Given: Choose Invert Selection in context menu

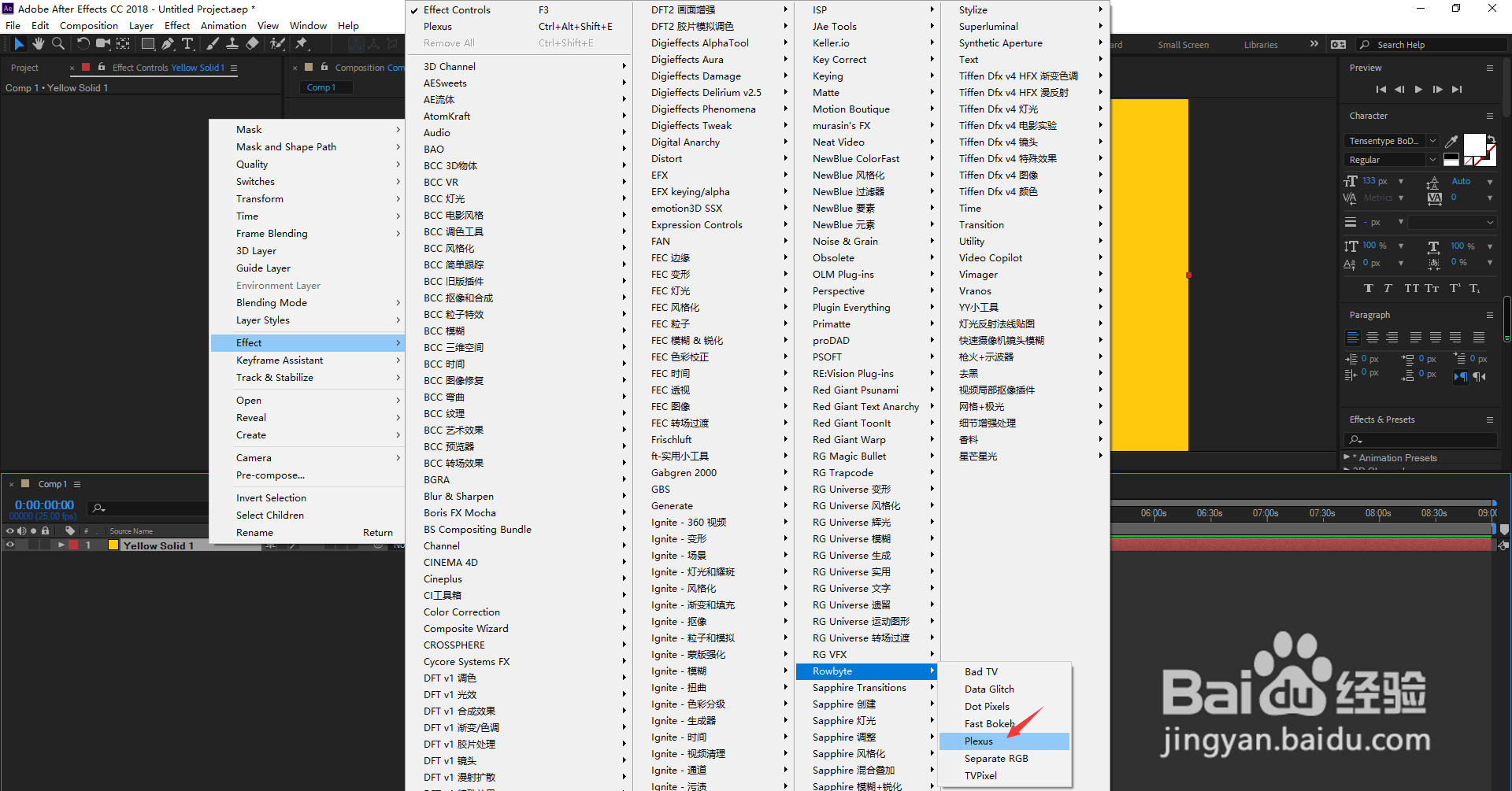Looking at the screenshot, I should (x=307, y=497).
